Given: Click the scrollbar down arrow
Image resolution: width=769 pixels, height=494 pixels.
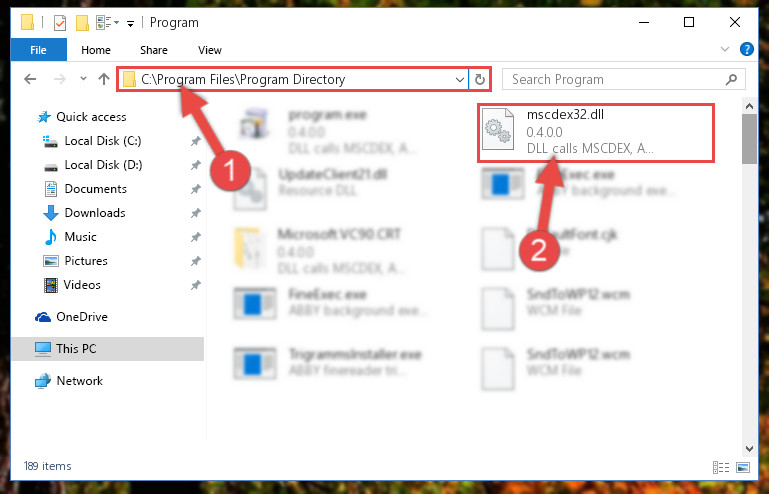Looking at the screenshot, I should pyautogui.click(x=749, y=448).
